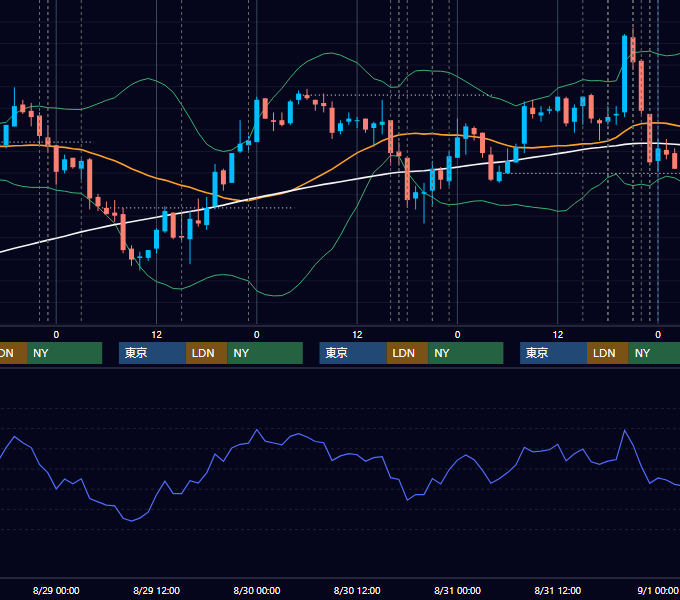The height and width of the screenshot is (600, 680).
Task: Select the 東京 session bar for 8/29
Action: pos(152,353)
